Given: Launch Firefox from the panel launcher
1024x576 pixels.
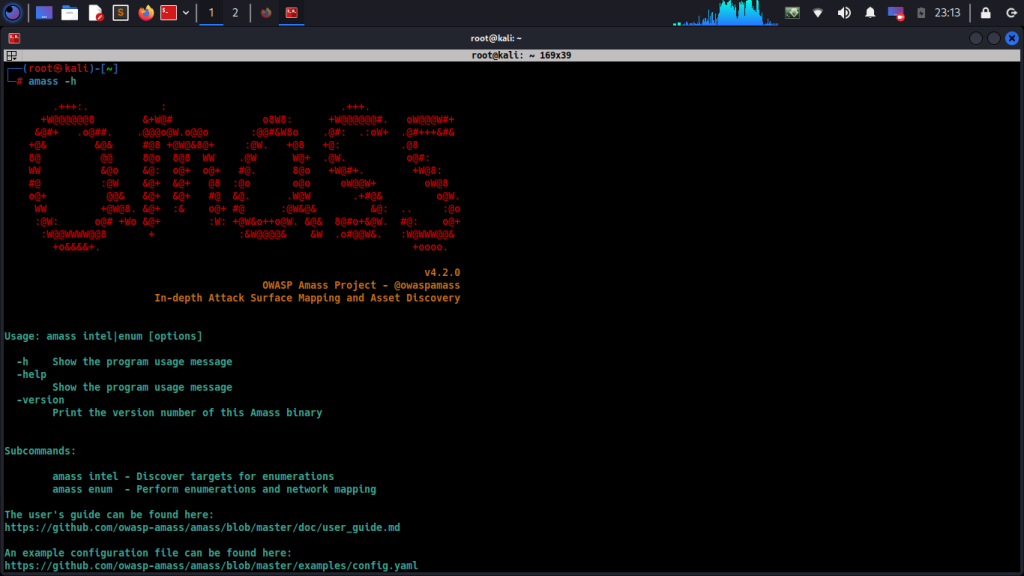Looking at the screenshot, I should tap(146, 12).
